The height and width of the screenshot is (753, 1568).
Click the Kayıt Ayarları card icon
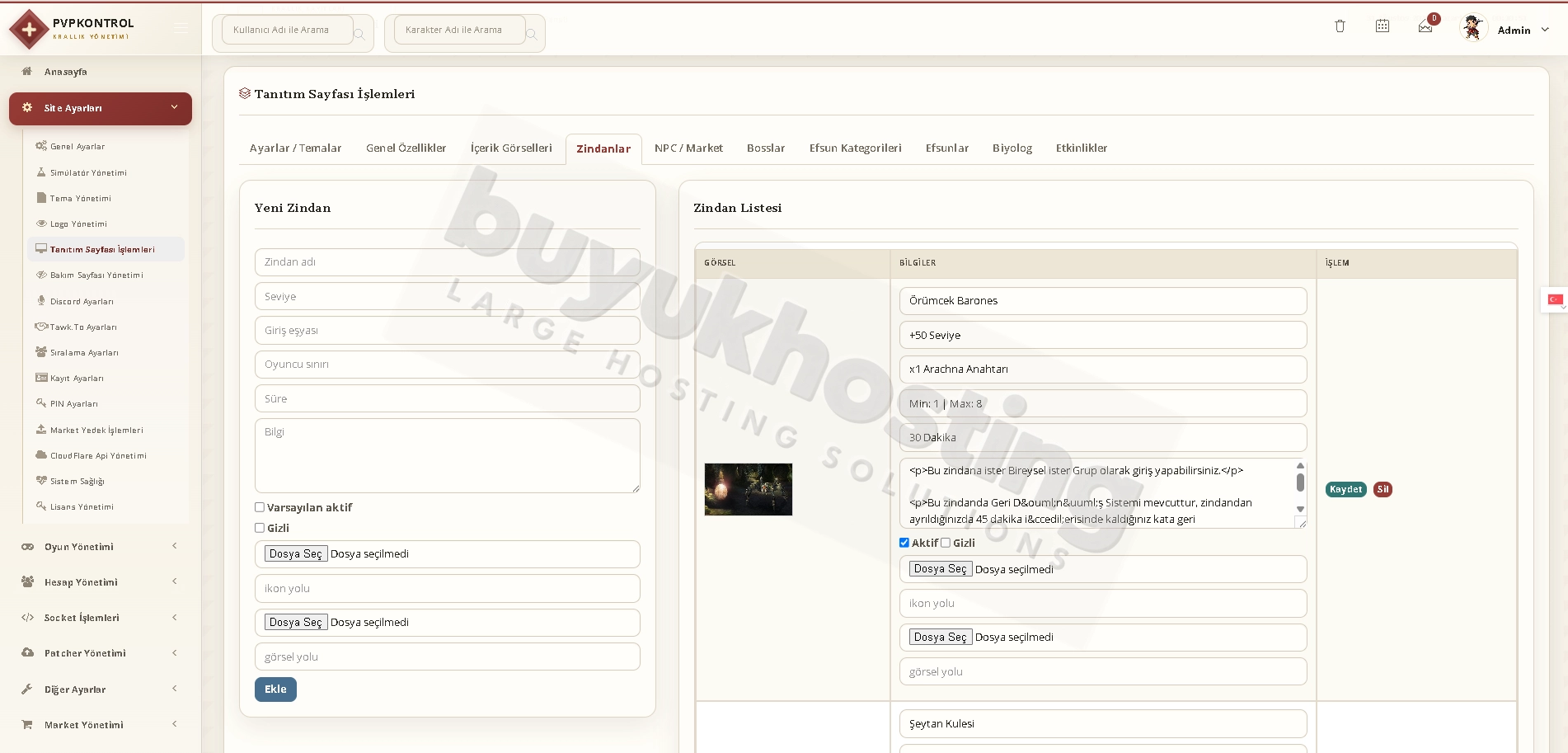pyautogui.click(x=41, y=378)
